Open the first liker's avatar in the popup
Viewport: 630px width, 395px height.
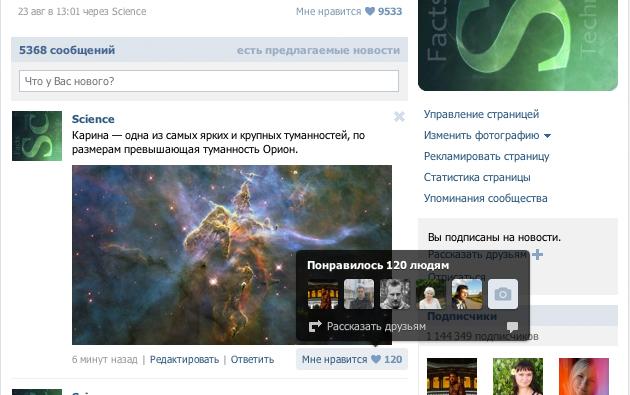(x=323, y=294)
